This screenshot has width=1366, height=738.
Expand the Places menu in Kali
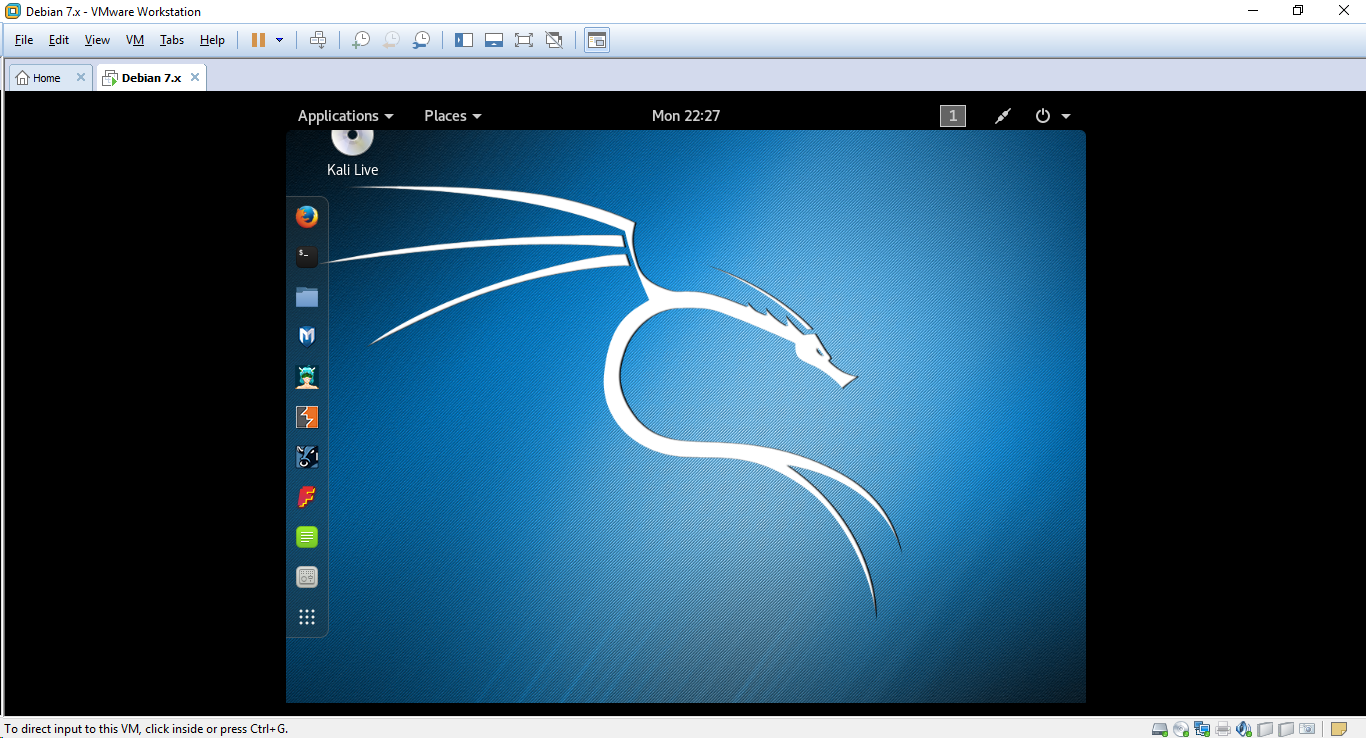click(453, 116)
